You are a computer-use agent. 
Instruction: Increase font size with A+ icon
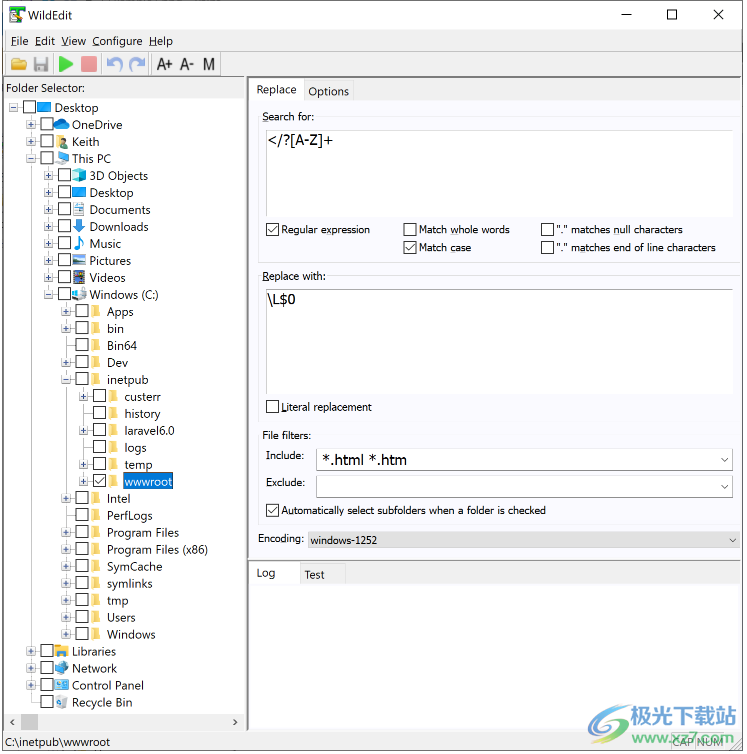[164, 65]
